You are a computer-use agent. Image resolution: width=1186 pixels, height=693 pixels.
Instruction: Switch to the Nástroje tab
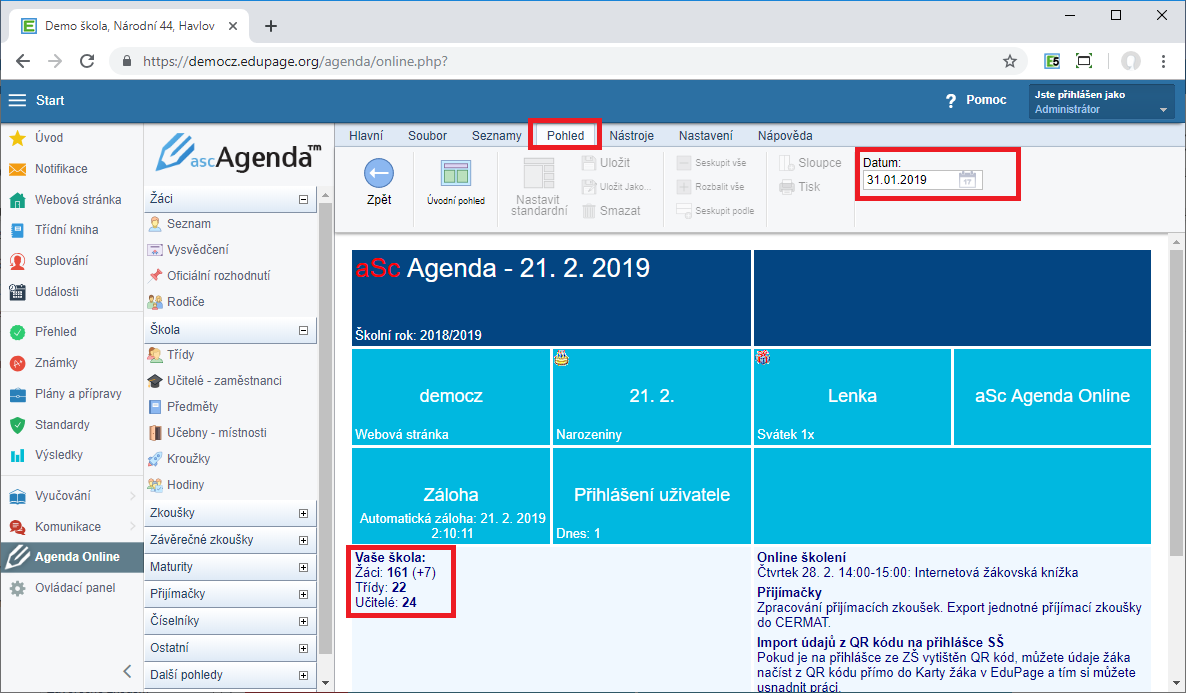coord(632,135)
